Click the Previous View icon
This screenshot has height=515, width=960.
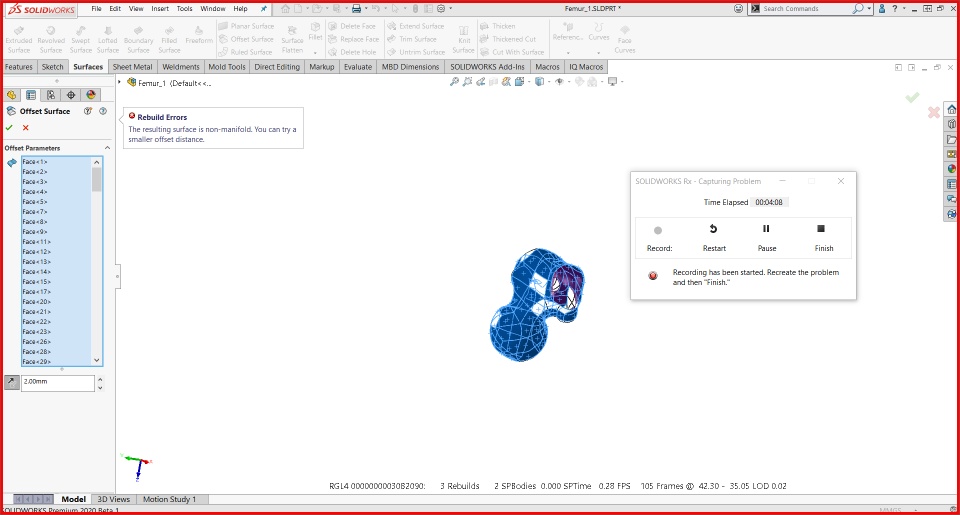coord(481,81)
